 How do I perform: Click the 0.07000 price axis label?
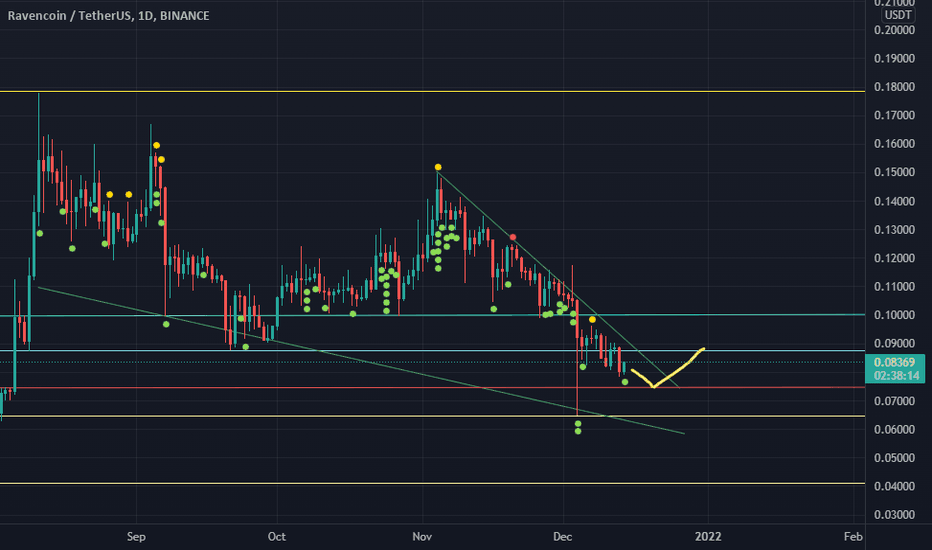click(x=894, y=401)
